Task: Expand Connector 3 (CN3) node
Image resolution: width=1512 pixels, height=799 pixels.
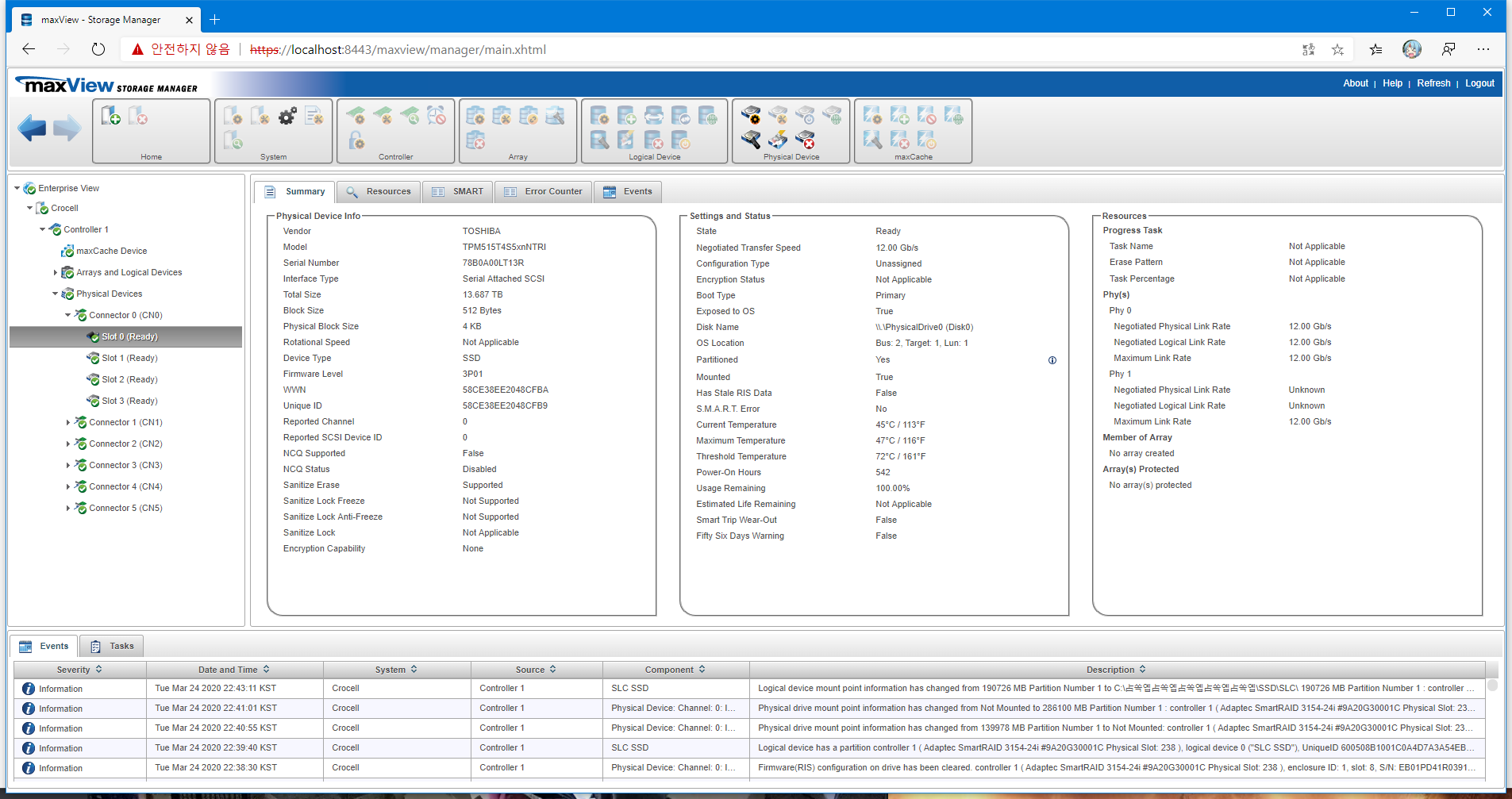Action: tap(67, 465)
